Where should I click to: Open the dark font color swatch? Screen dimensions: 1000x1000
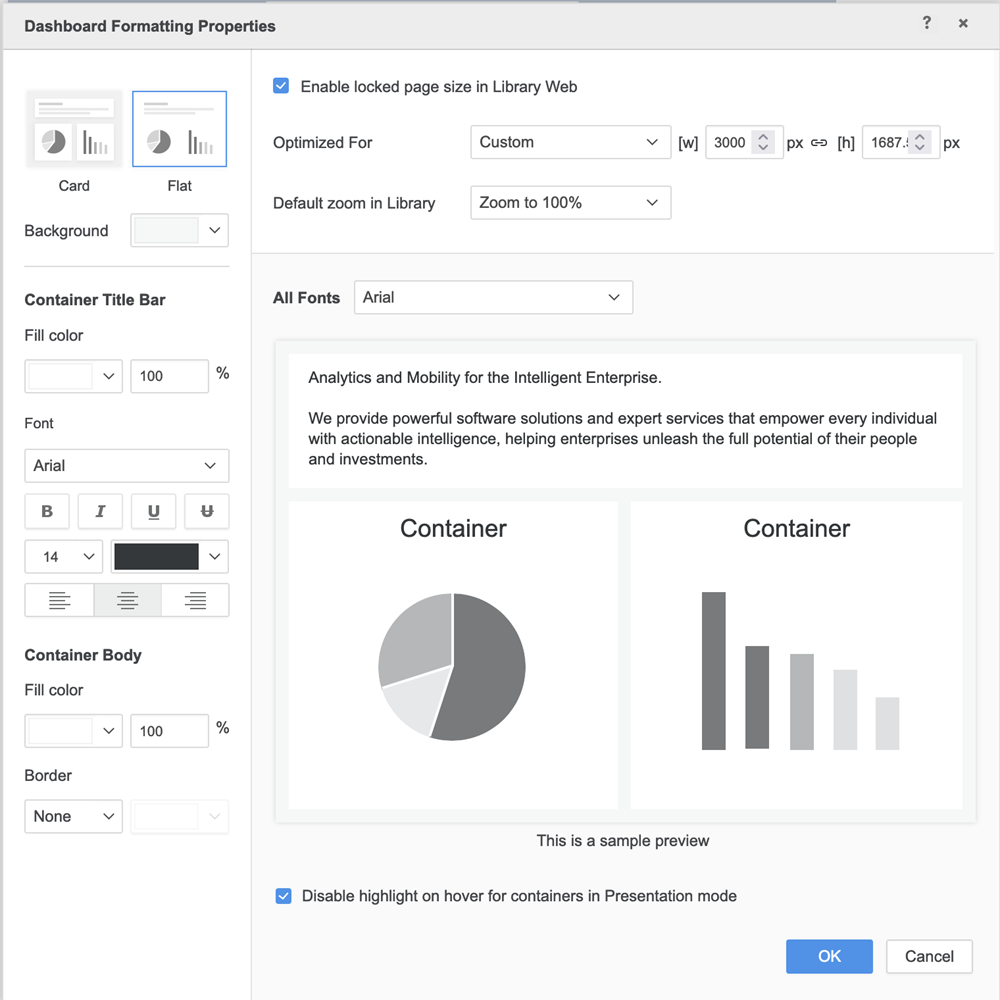pos(169,557)
